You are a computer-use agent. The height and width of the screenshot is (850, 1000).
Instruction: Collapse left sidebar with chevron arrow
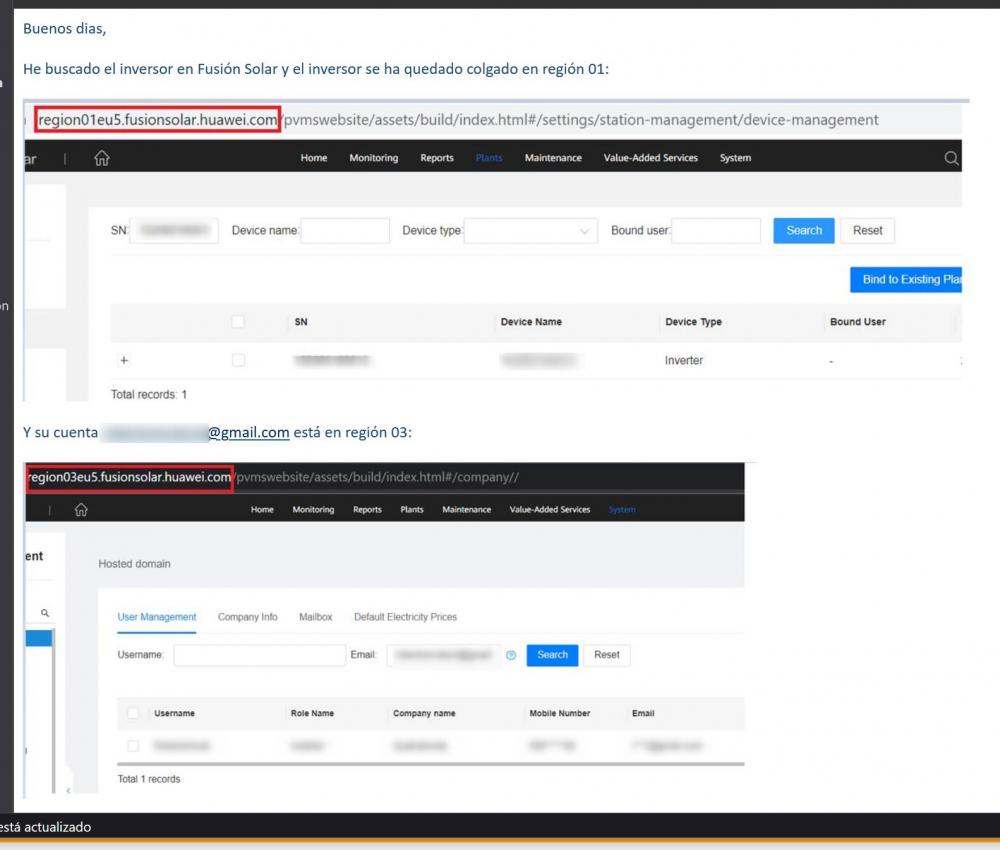68,791
